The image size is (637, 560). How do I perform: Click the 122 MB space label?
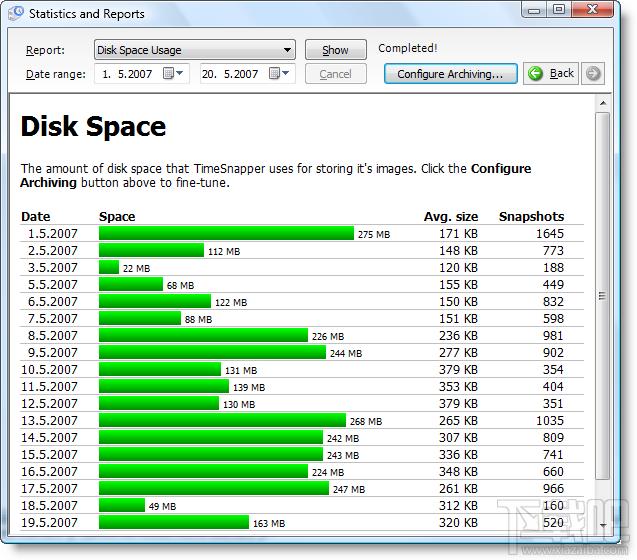231,303
